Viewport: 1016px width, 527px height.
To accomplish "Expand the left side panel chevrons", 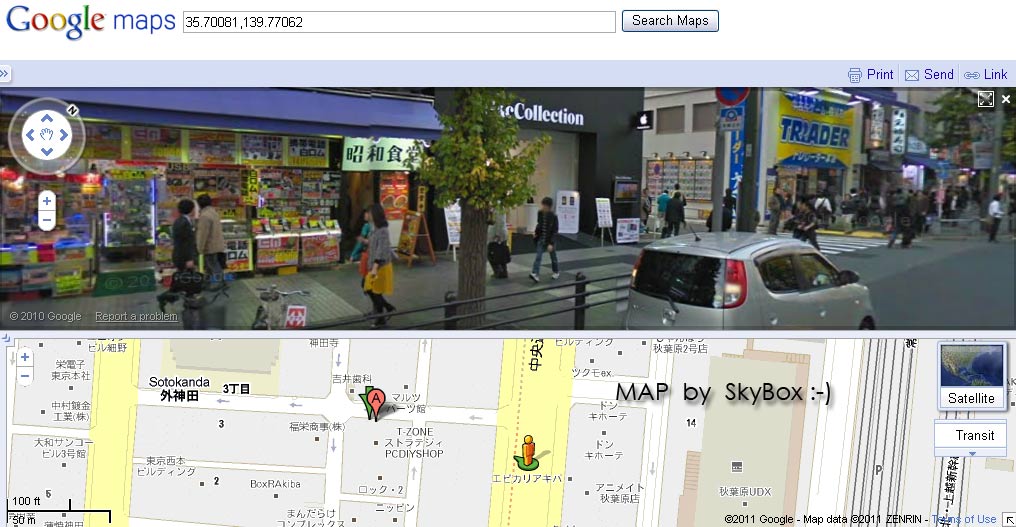I will 5,74.
